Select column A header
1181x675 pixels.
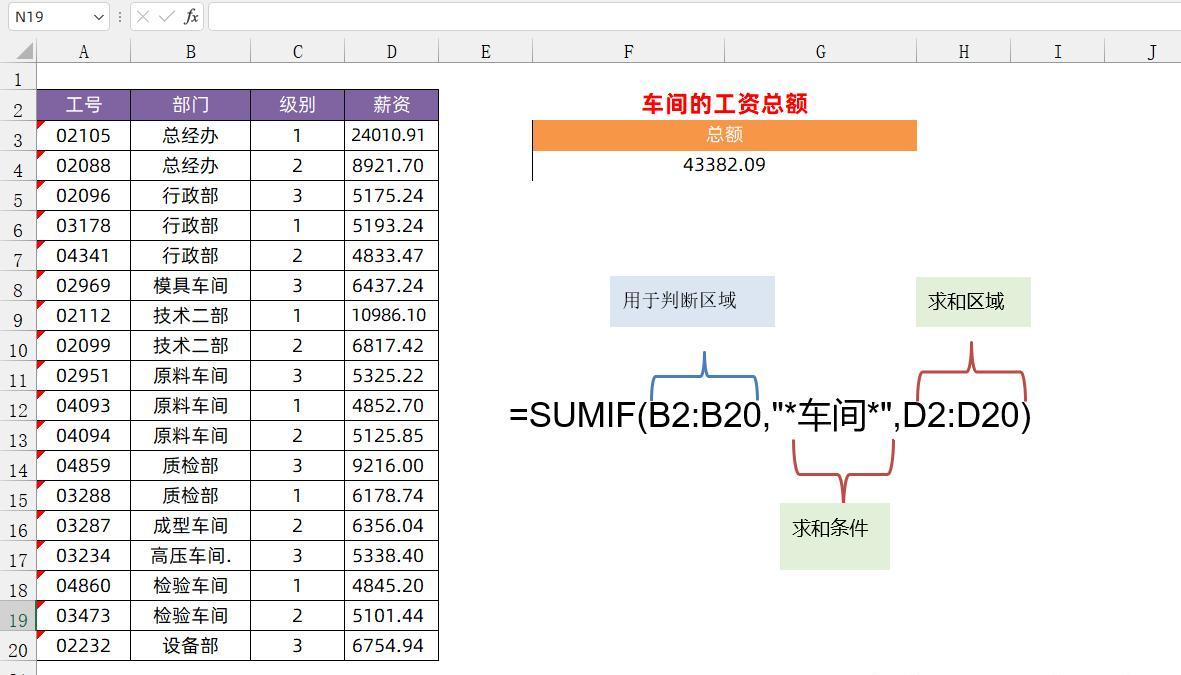[x=84, y=52]
